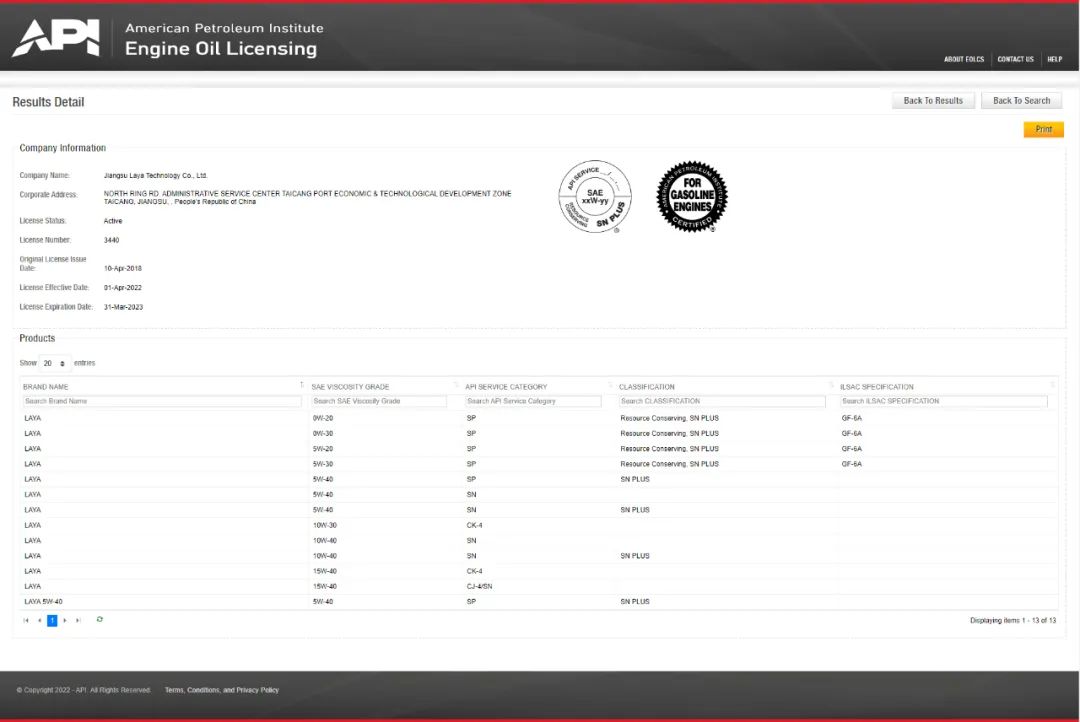Select the CJ-4/SN service category cell
This screenshot has width=1080, height=722.
(x=479, y=586)
